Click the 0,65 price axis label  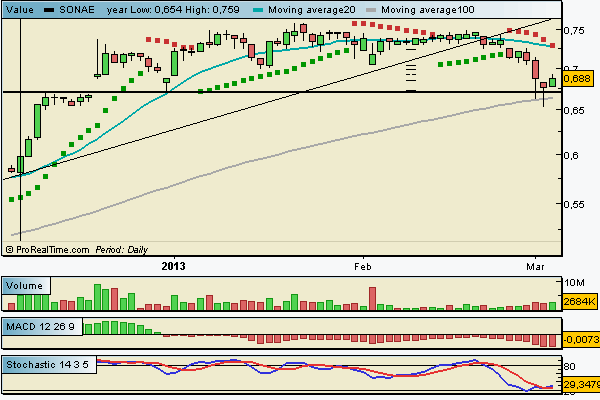(574, 110)
